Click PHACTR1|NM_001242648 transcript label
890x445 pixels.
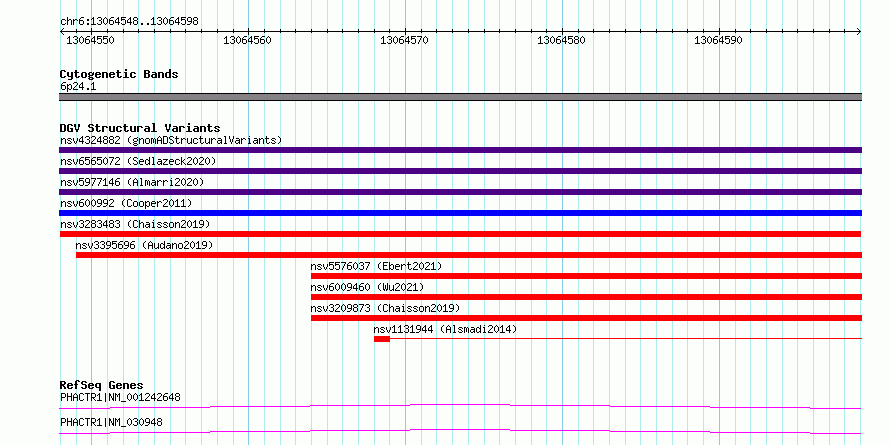coord(120,397)
